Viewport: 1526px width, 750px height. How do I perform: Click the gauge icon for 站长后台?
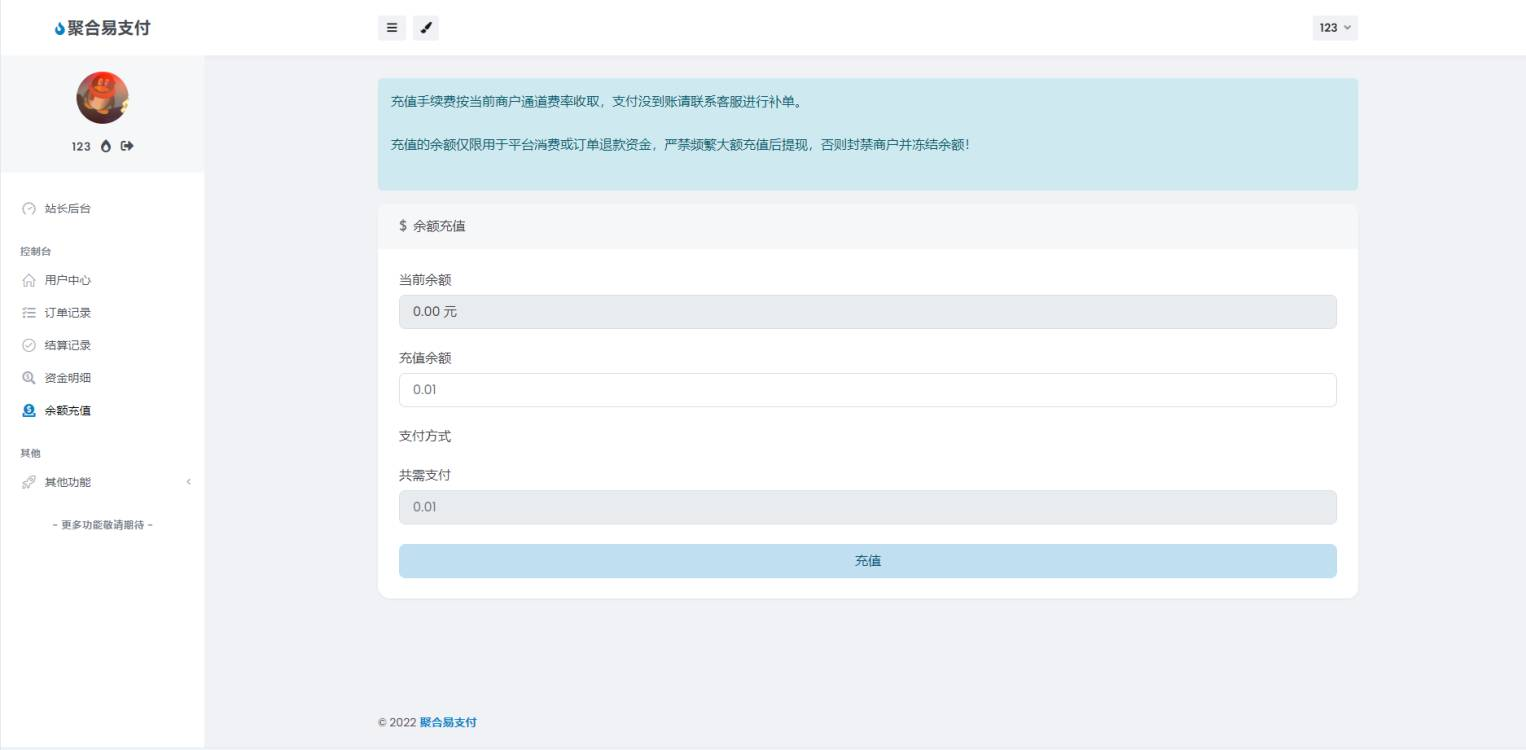click(29, 209)
